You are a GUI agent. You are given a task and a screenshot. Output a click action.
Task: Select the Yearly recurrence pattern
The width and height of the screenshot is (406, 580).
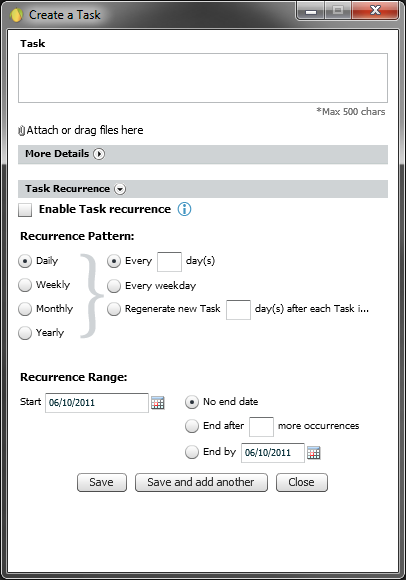25,333
